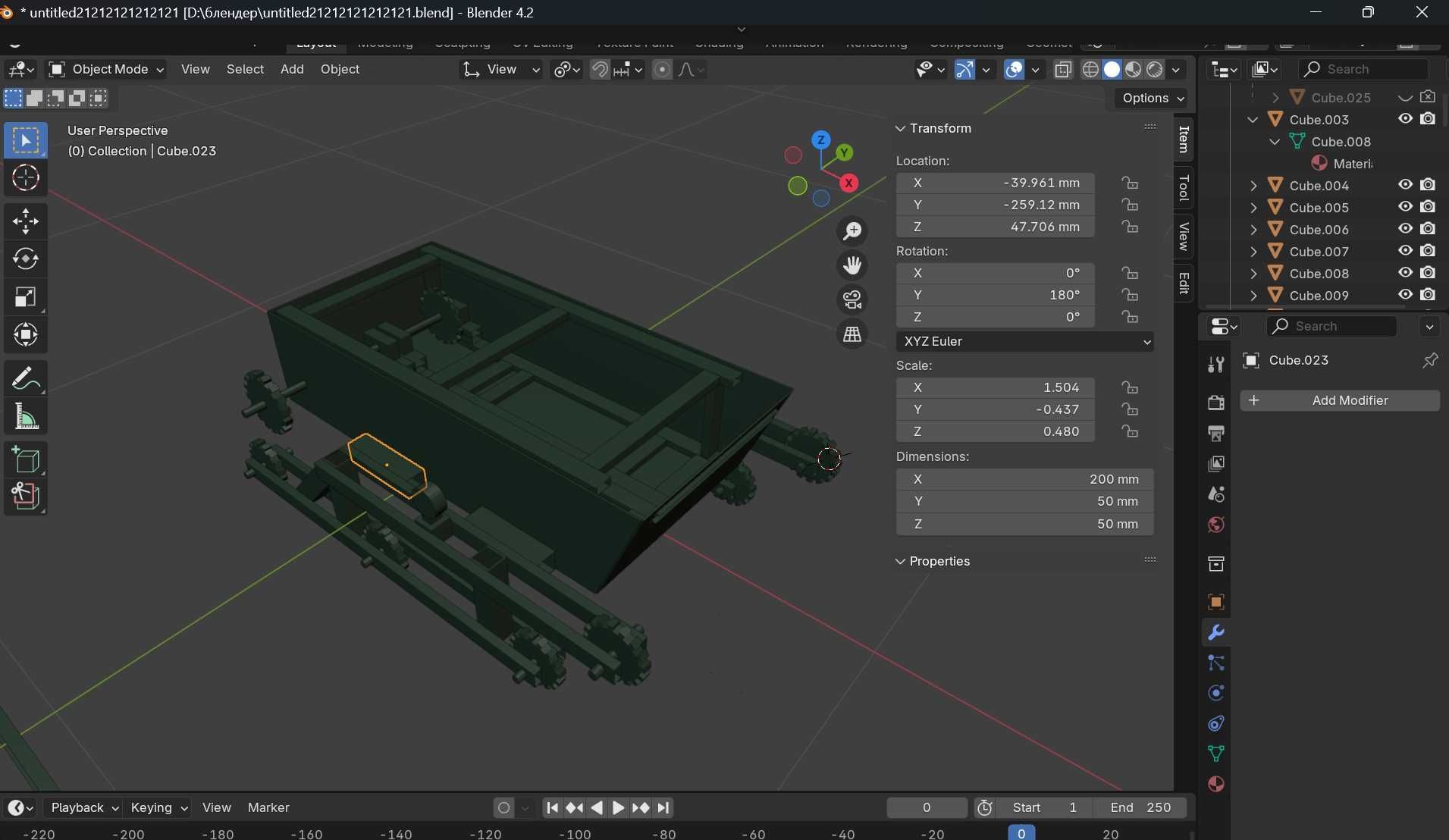This screenshot has width=1449, height=840.
Task: Hide Cube.007 in viewport
Action: tap(1406, 251)
